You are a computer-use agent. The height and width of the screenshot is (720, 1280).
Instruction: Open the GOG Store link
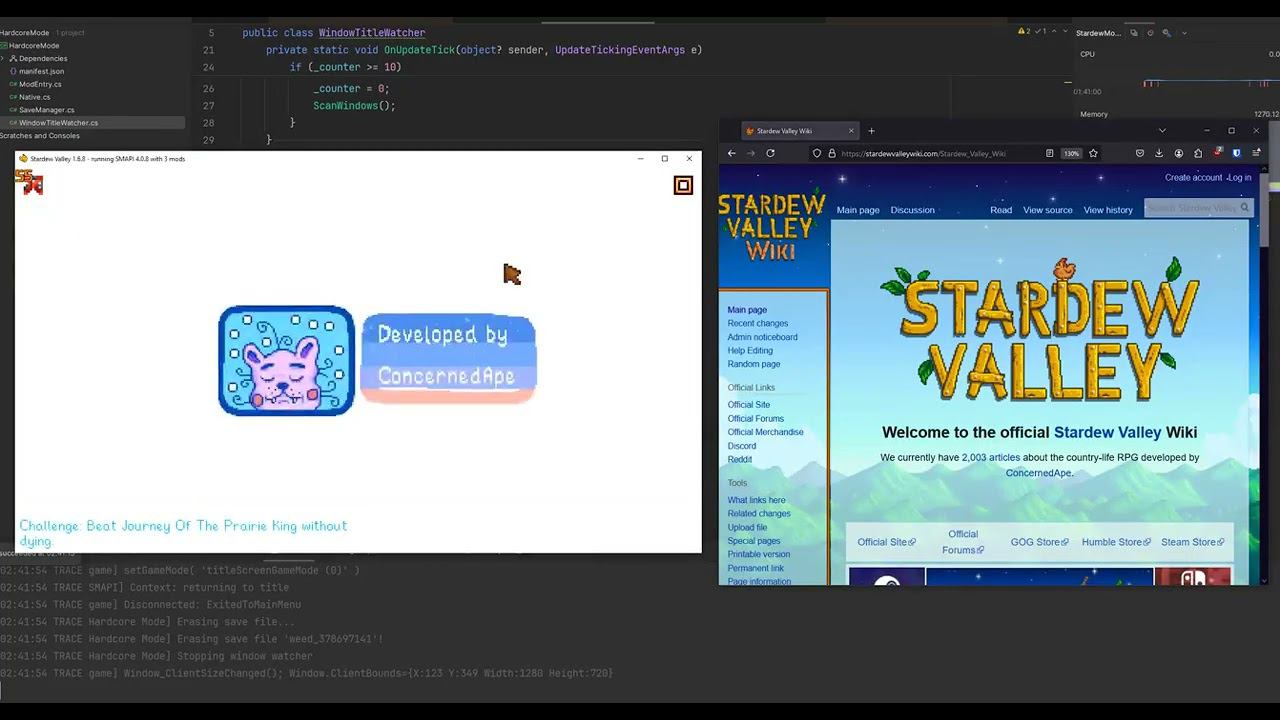1039,542
